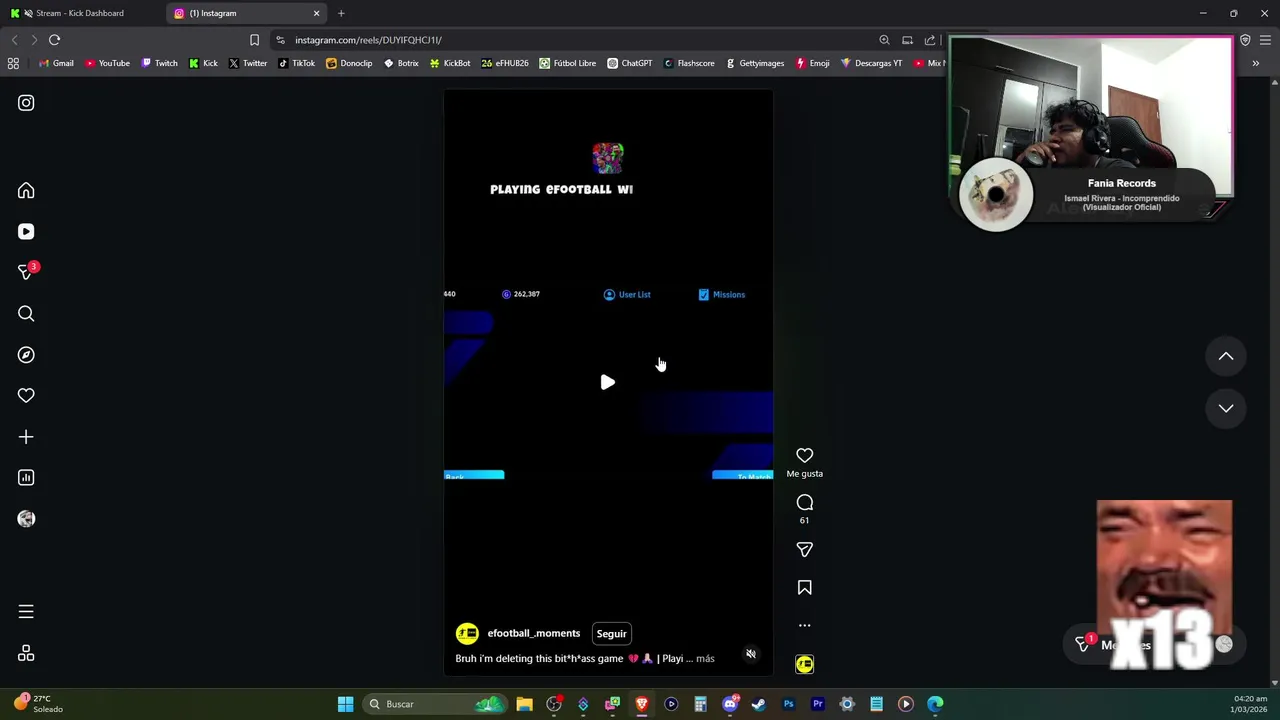Go to the previous reel arrow

(x=1225, y=357)
